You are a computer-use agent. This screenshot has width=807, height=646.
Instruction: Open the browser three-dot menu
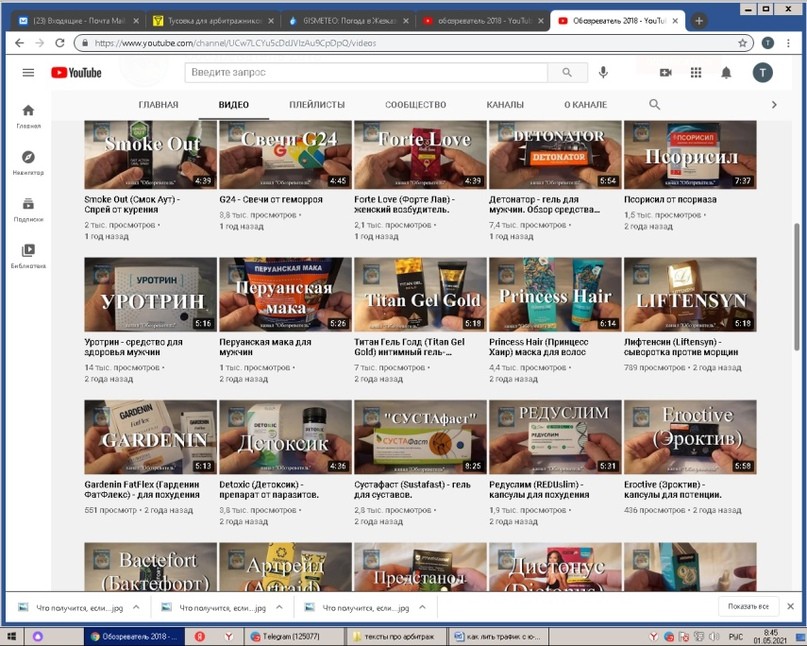[788, 43]
